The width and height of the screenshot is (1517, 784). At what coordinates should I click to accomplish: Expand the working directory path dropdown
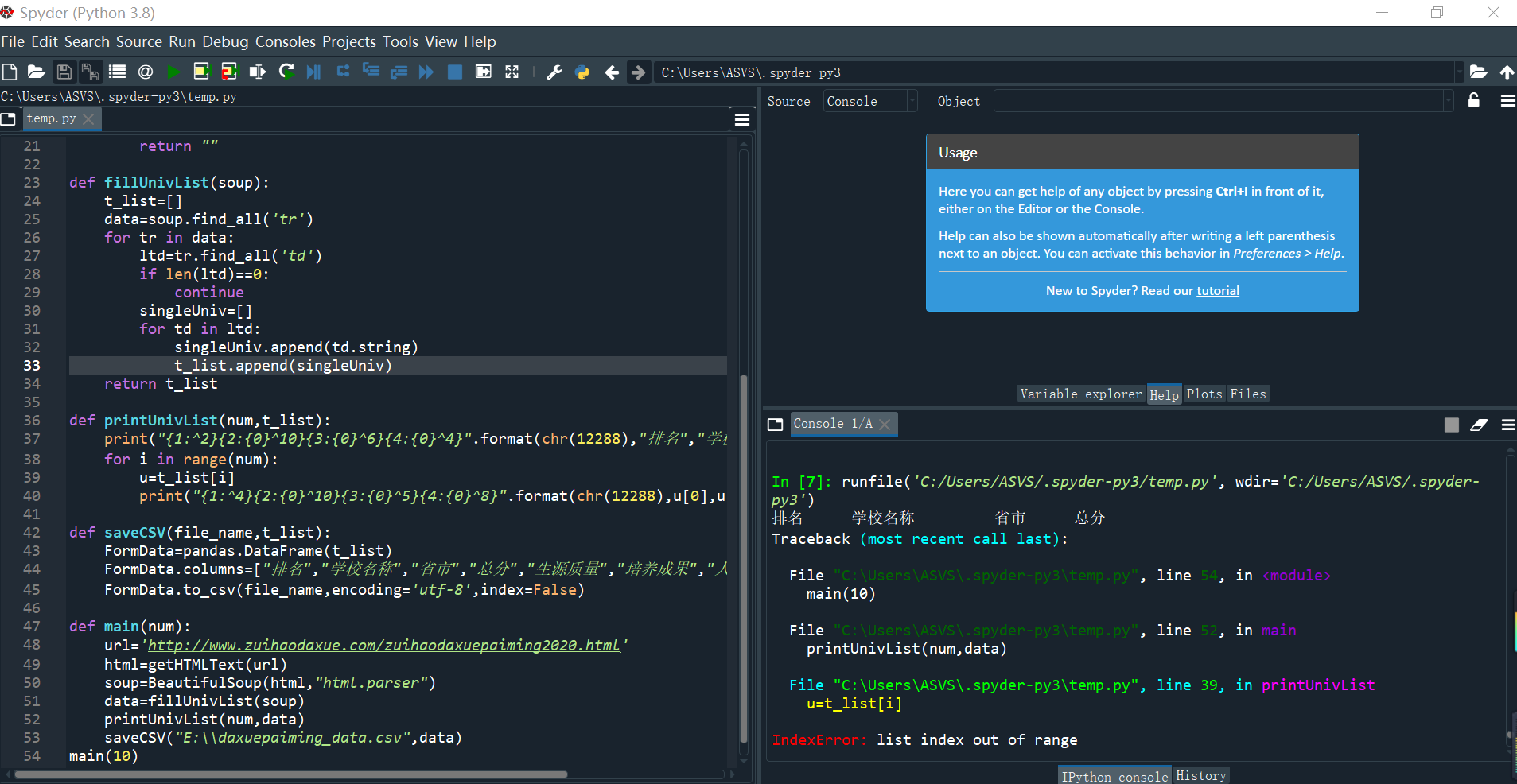[x=1459, y=72]
